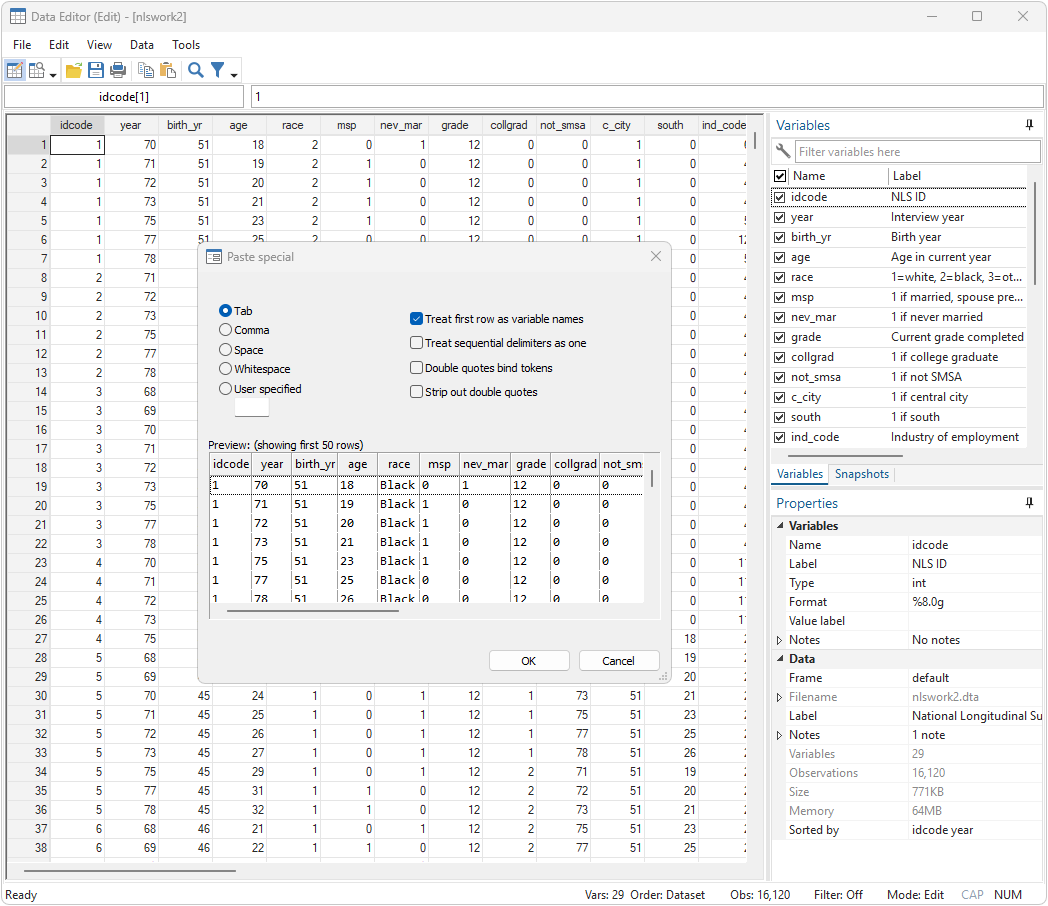Pin the Variables panel
Viewport: 1048px width, 906px height.
click(1029, 124)
